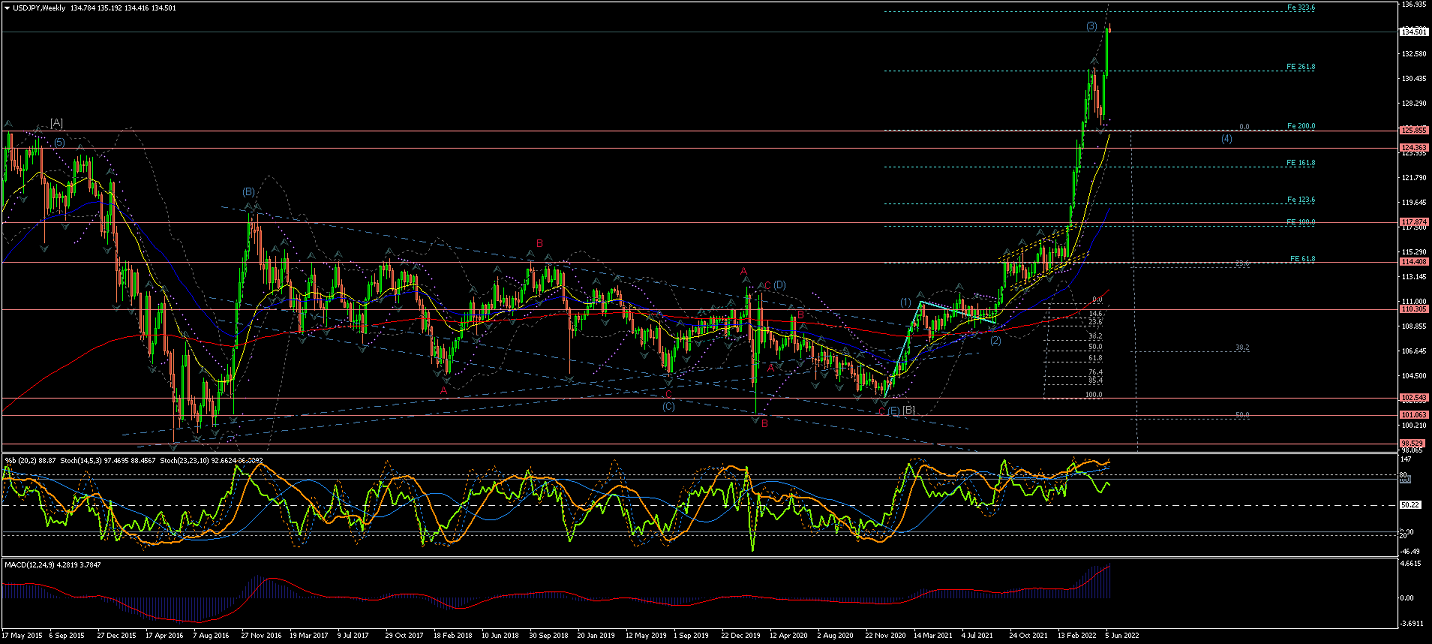The image size is (1432, 644).
Task: Select the 18 Feb 2018 date label
Action: (452, 634)
